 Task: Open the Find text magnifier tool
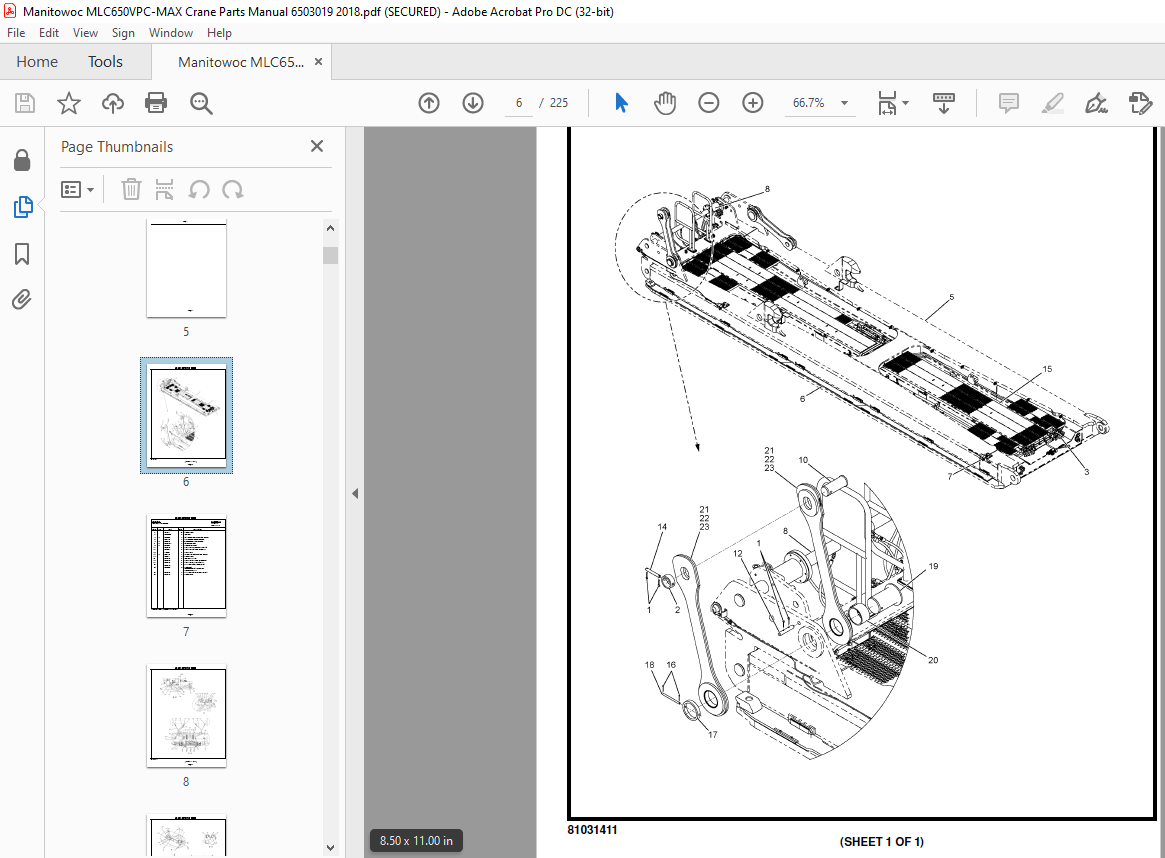(x=201, y=103)
